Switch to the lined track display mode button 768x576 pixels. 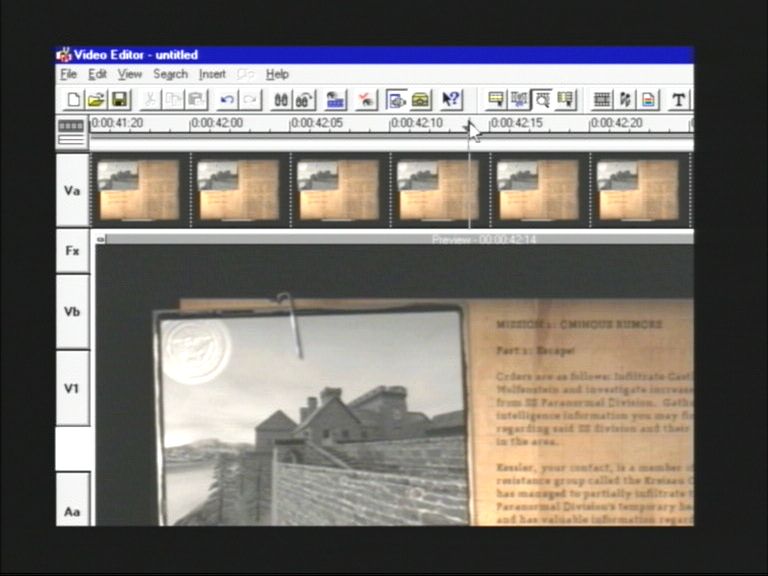coord(72,141)
